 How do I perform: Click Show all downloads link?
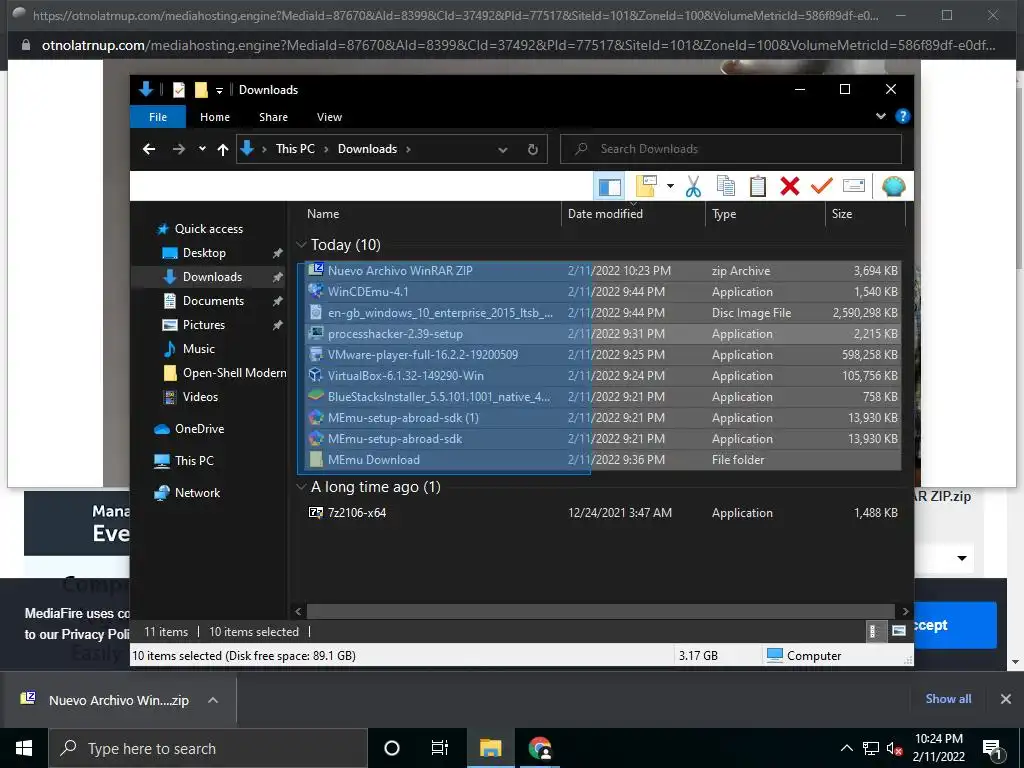948,699
